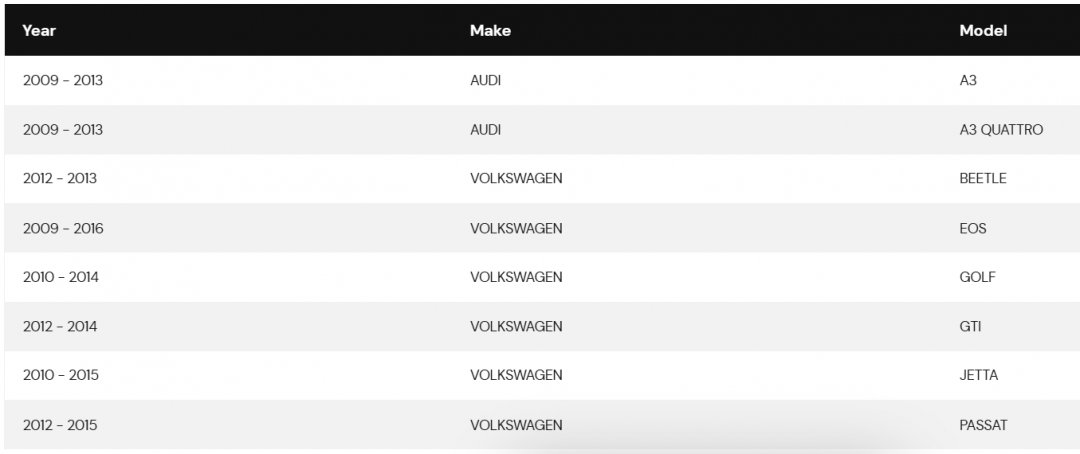Select the 2010 - 2014 year range
The width and height of the screenshot is (1080, 454).
click(61, 277)
